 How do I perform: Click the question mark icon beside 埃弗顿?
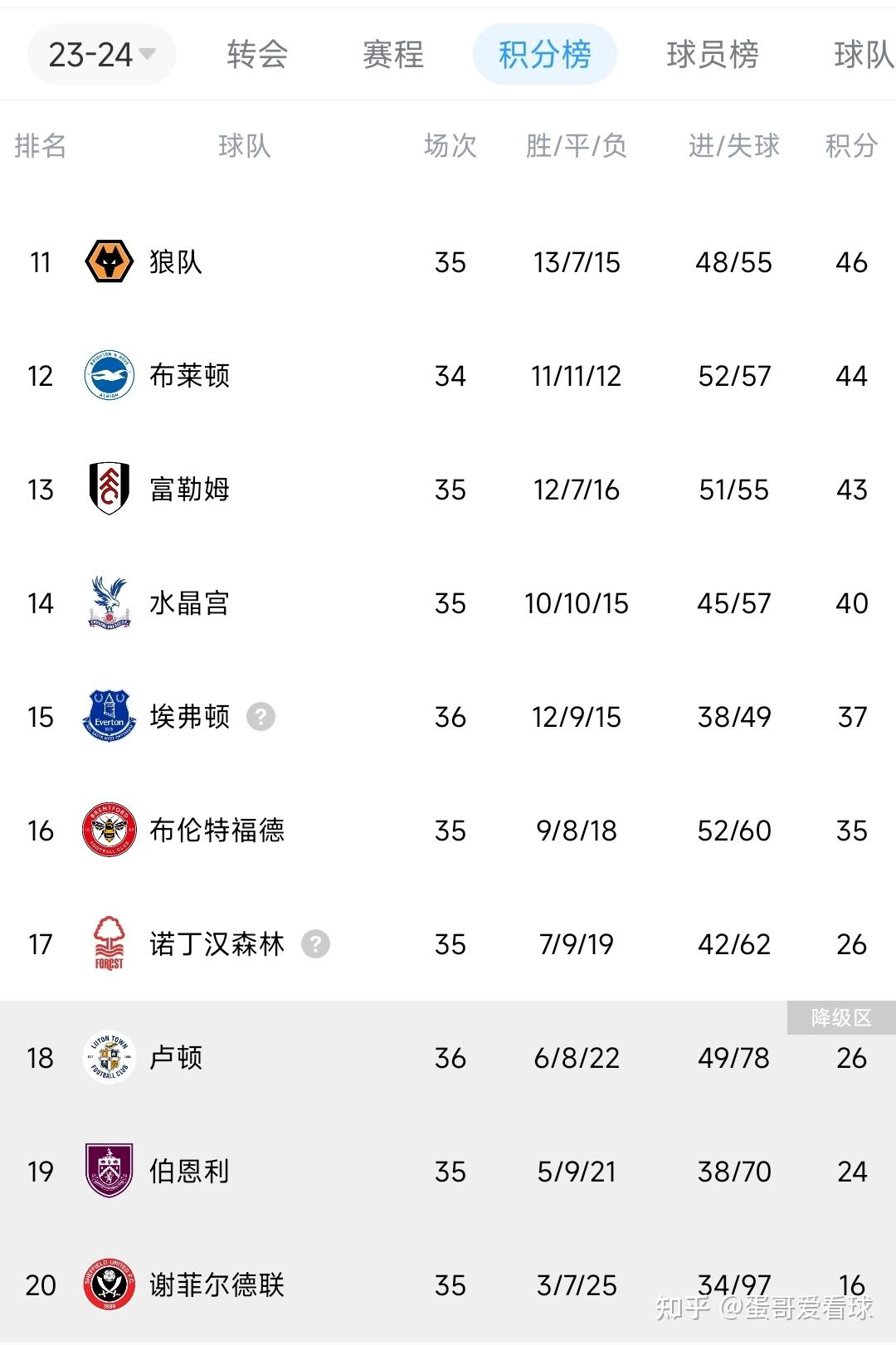[260, 717]
